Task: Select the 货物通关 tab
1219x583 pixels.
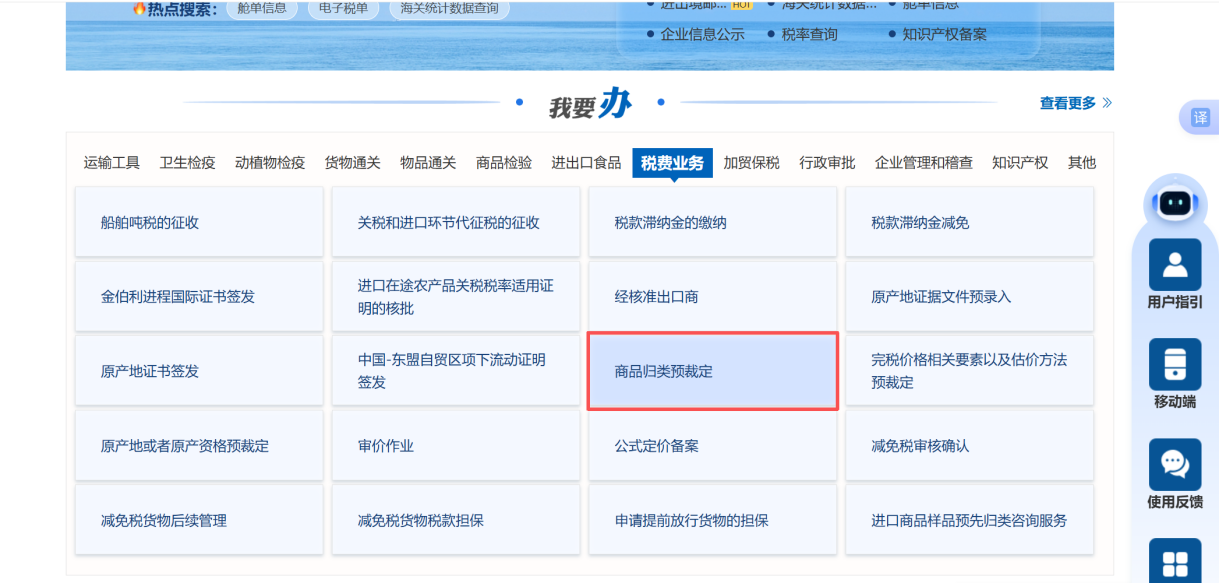Action: click(x=352, y=163)
